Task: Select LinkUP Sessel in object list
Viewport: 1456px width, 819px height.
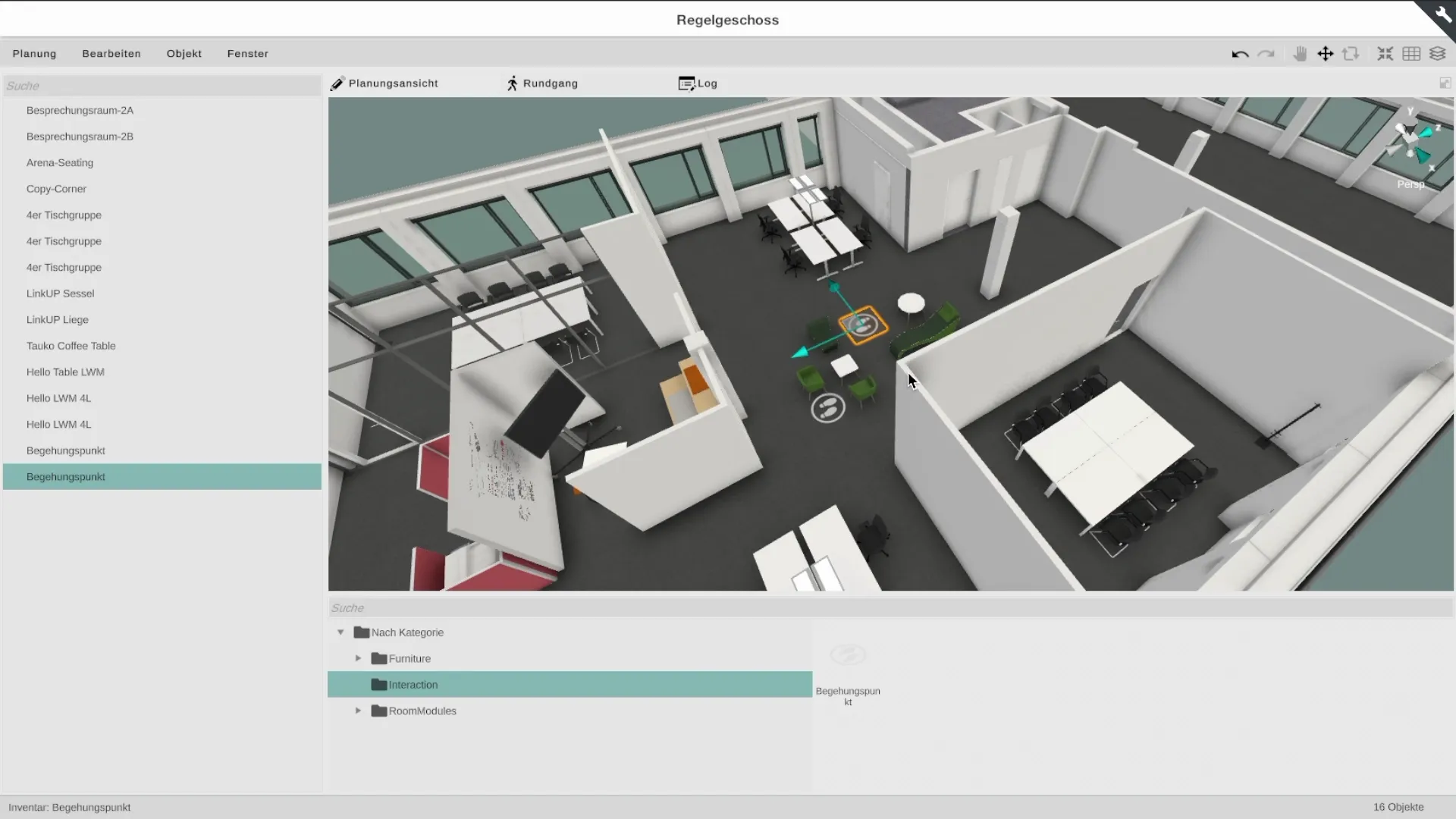Action: coord(162,293)
